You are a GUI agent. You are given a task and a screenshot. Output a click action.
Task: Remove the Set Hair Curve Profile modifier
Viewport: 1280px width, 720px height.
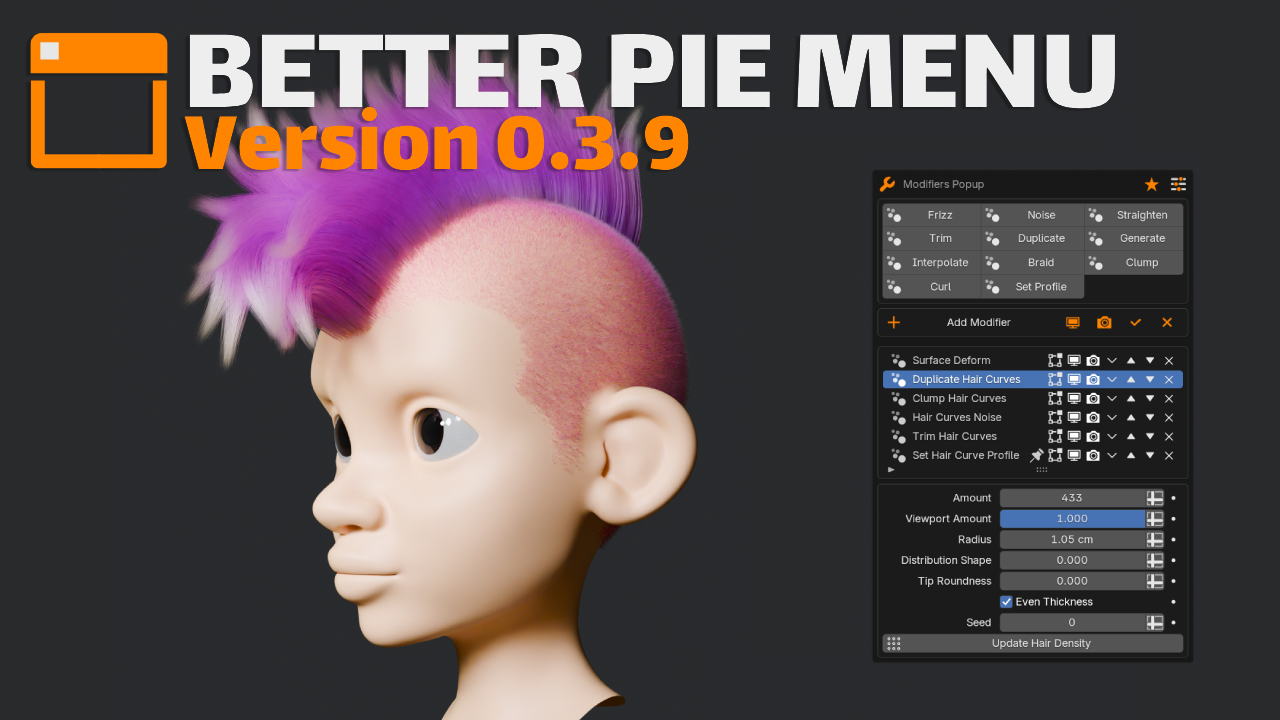pos(1169,456)
